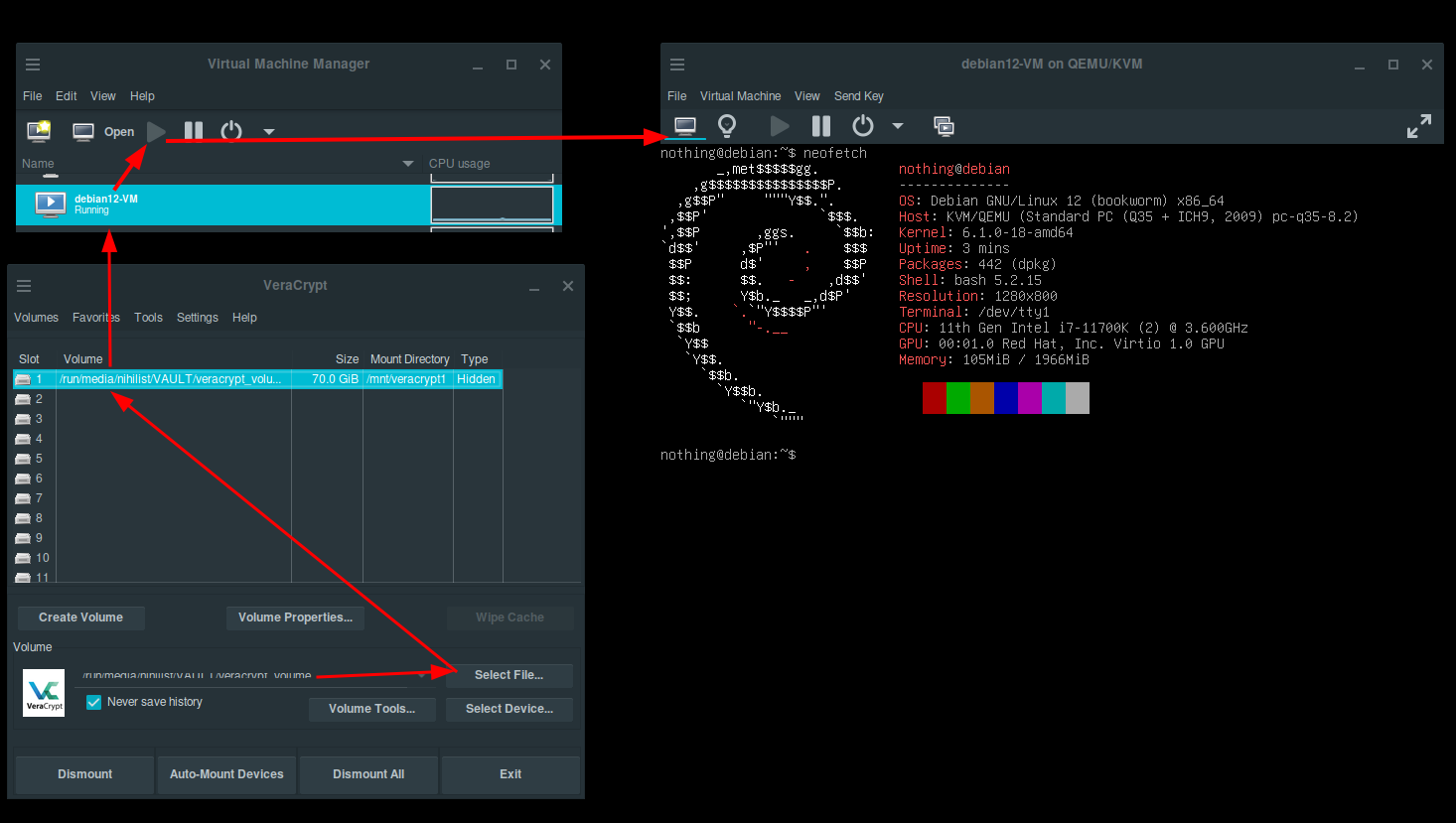Open File menu in Virtual Machine Manager

pyautogui.click(x=33, y=96)
